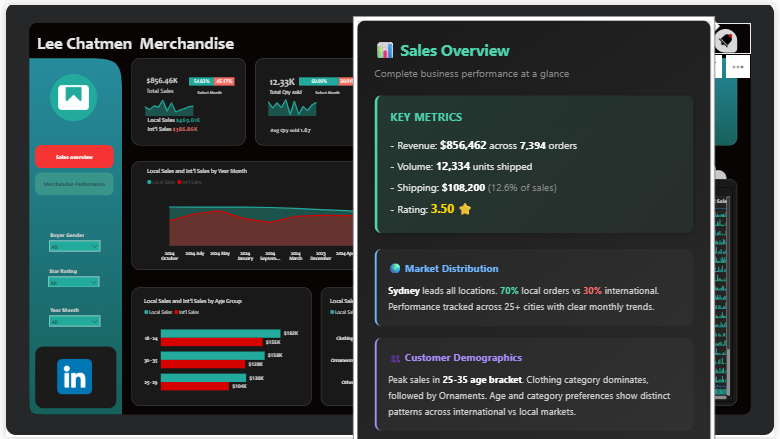Click the Total Qty sold sparkline chart
The image size is (780, 439).
(x=292, y=108)
